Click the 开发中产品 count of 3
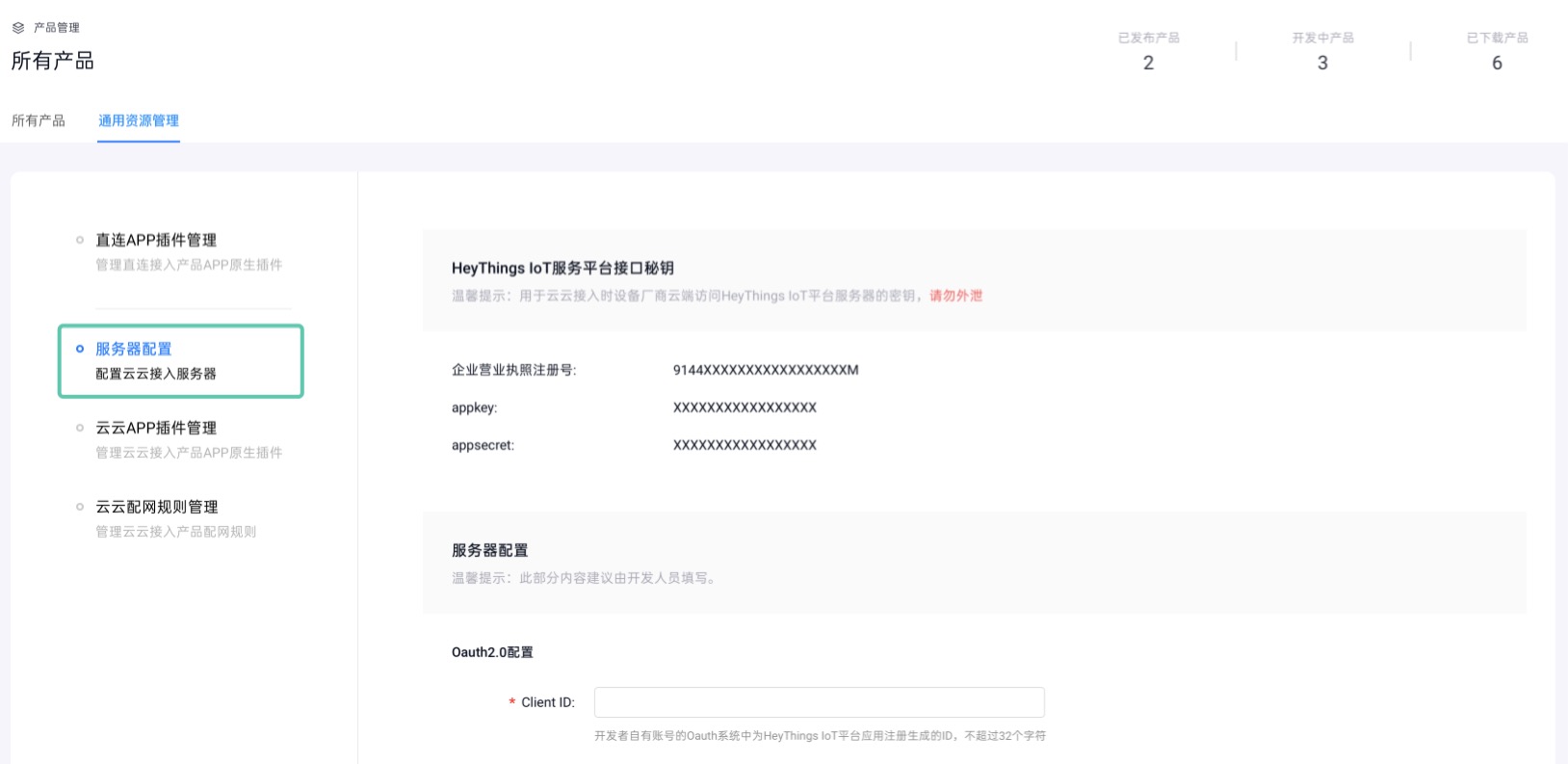This screenshot has height=764, width=1568. (x=1322, y=63)
